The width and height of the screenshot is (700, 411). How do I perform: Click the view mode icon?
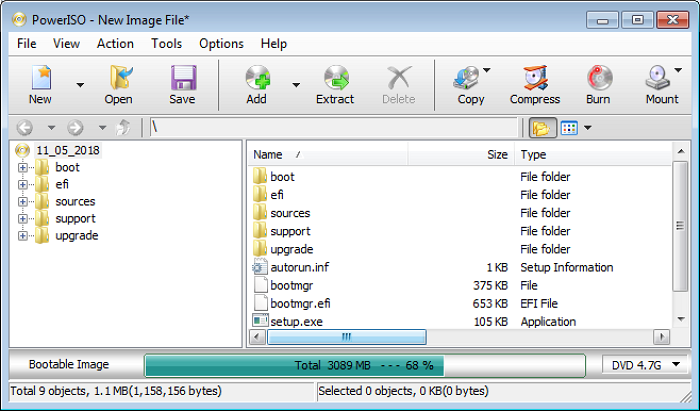pos(569,128)
